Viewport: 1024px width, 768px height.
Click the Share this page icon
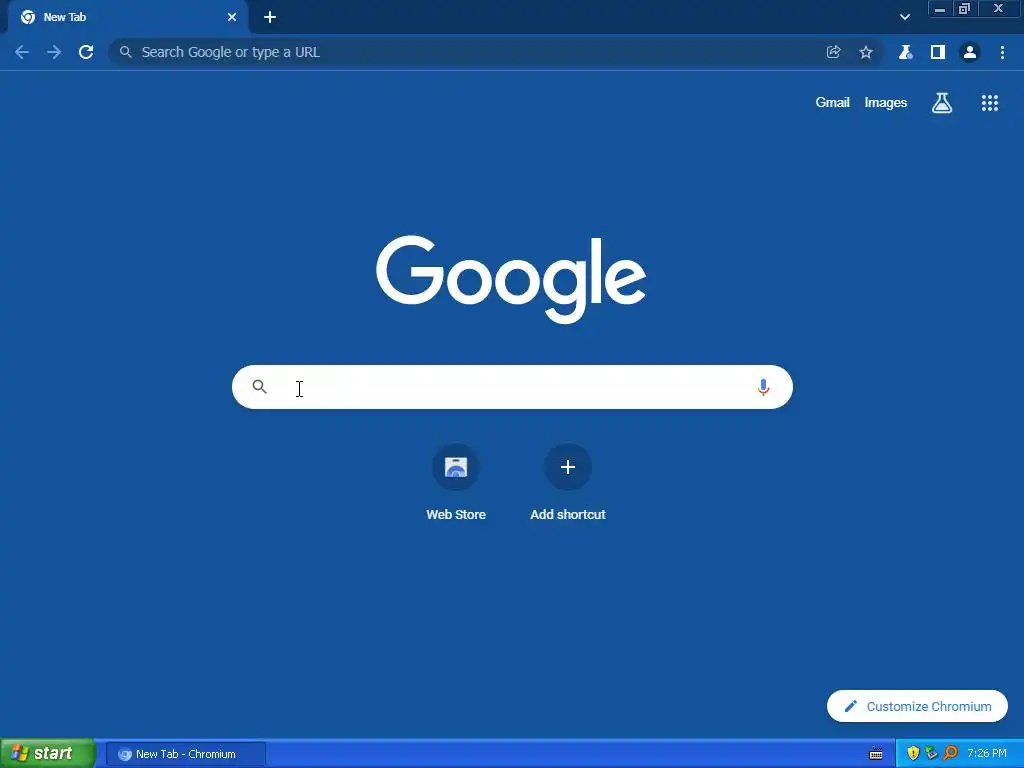(833, 52)
